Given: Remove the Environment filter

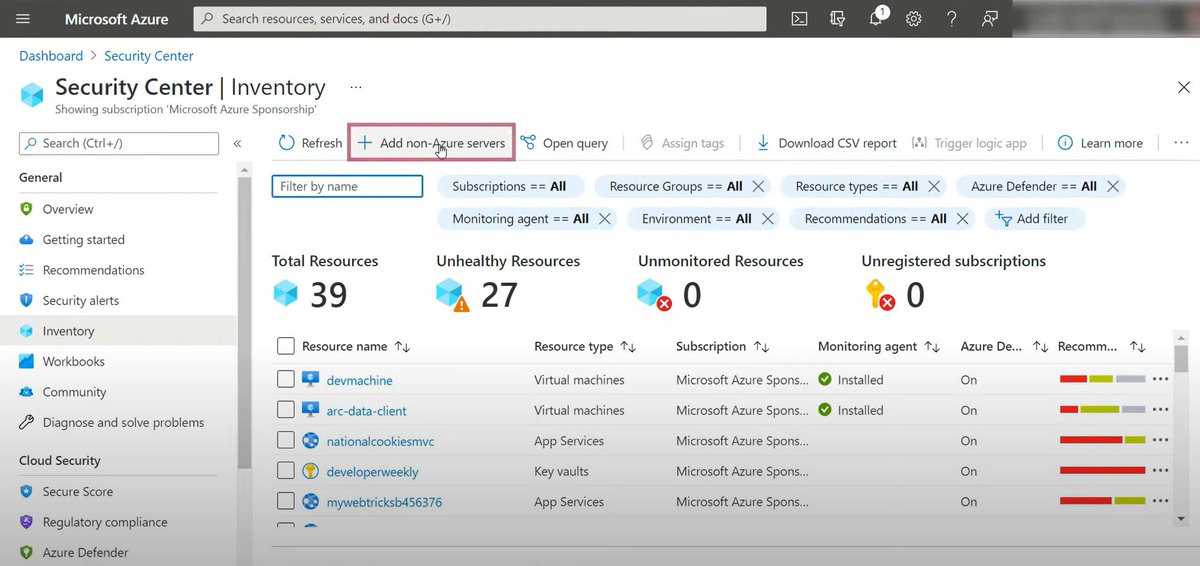Looking at the screenshot, I should point(767,219).
